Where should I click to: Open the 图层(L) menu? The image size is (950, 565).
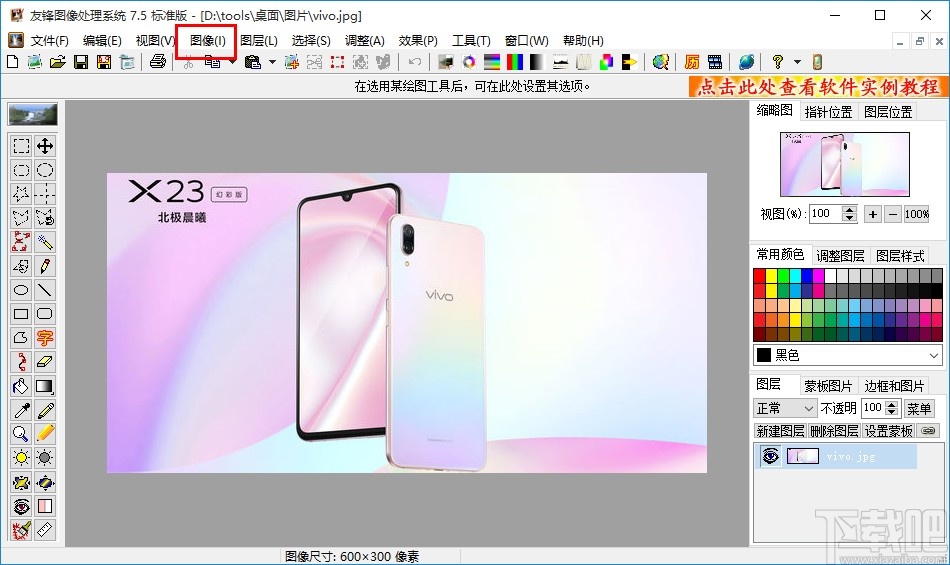click(259, 41)
